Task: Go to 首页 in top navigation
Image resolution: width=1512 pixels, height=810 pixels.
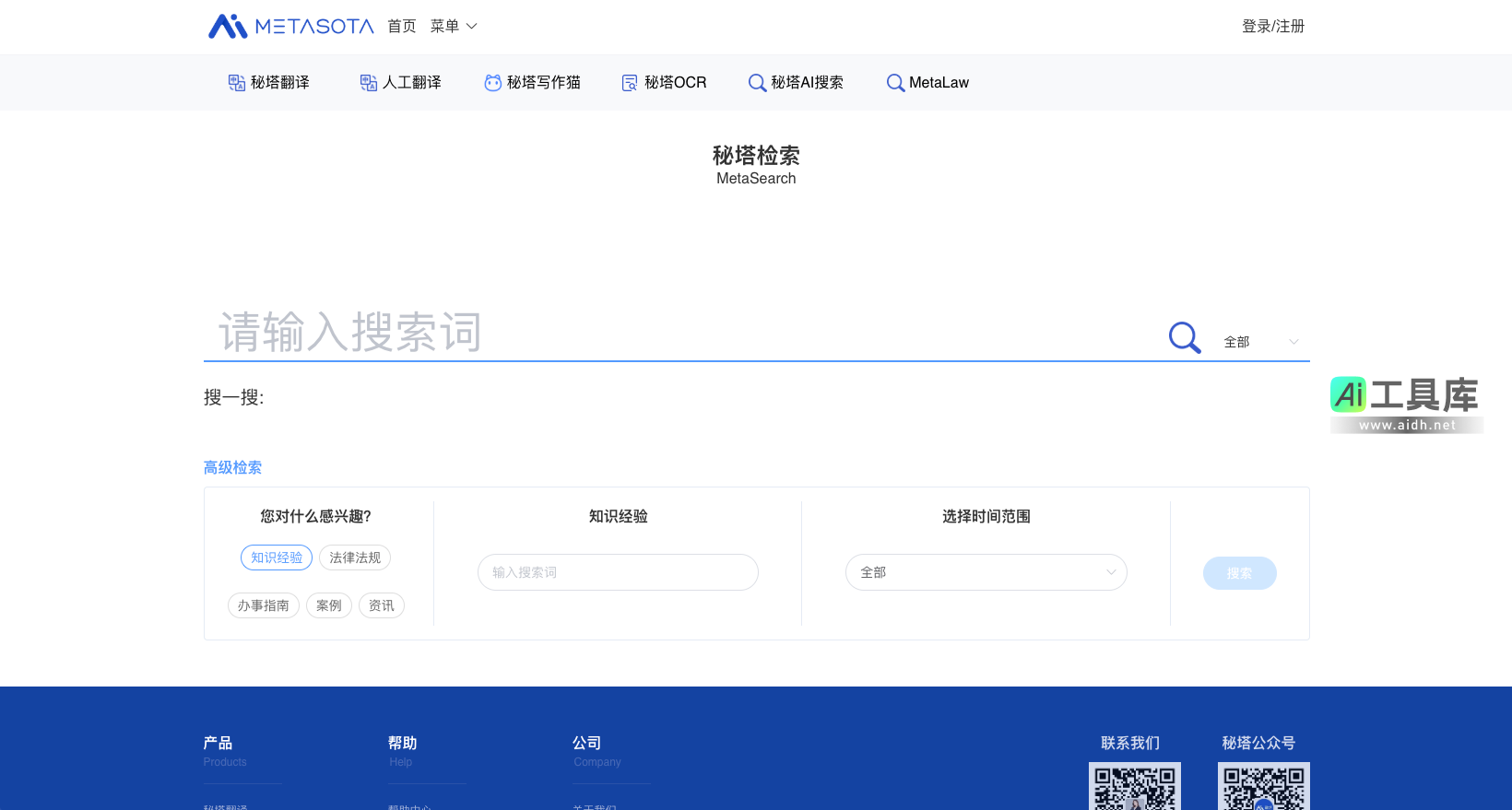Action: tap(402, 27)
